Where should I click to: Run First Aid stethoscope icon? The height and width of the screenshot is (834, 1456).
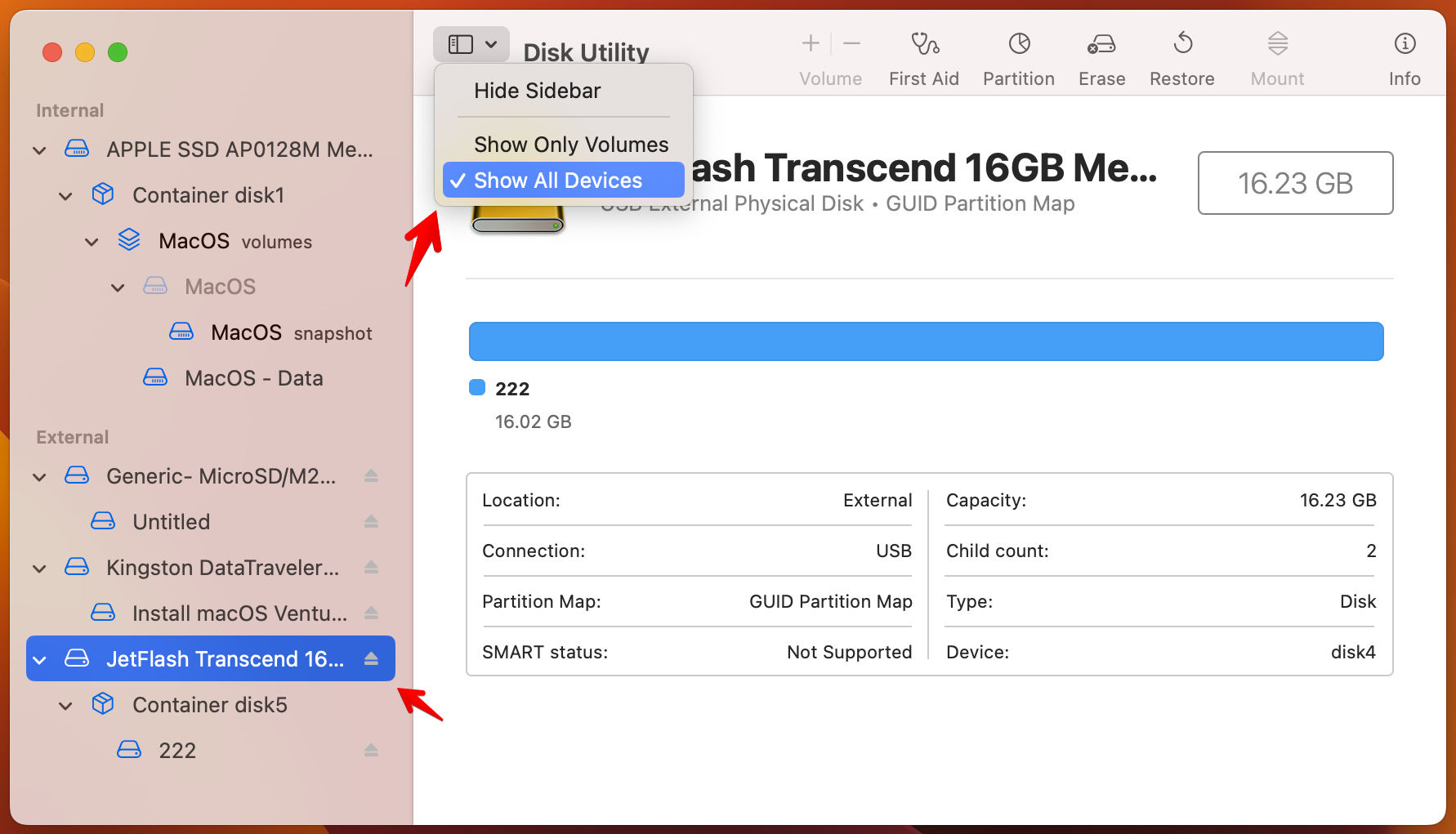[x=924, y=43]
